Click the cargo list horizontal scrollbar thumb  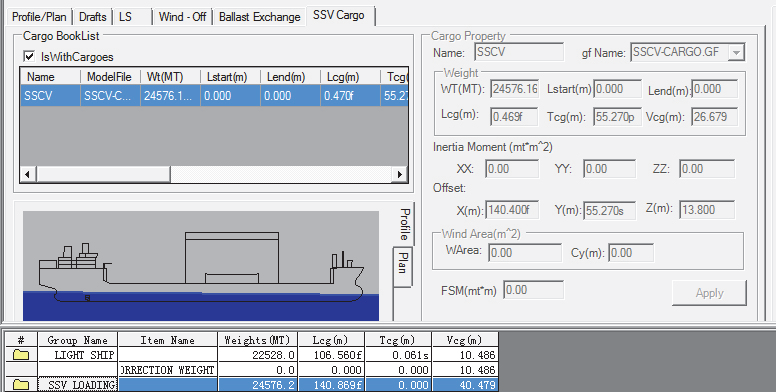tap(103, 174)
